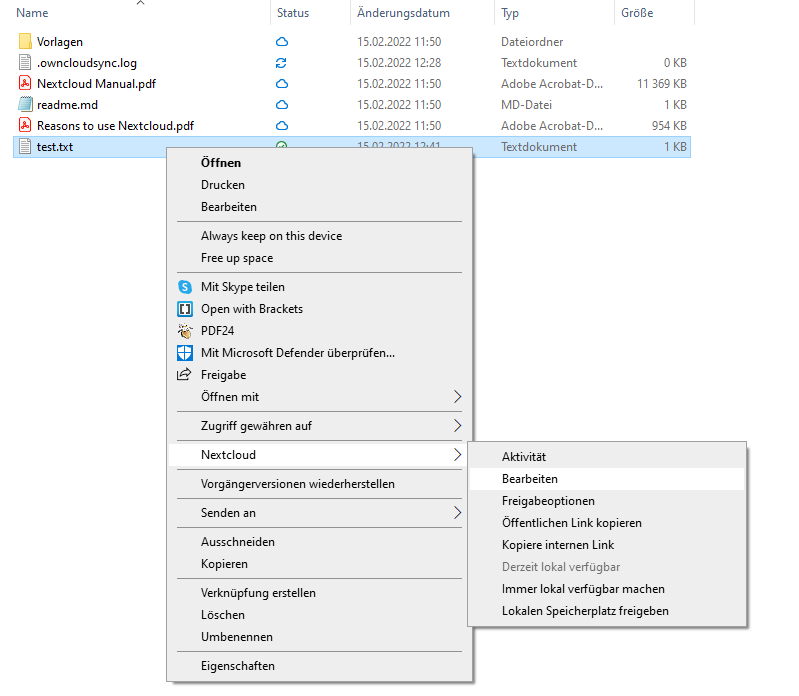The width and height of the screenshot is (799, 696).
Task: Open the Senden an entry
Action: click(319, 513)
